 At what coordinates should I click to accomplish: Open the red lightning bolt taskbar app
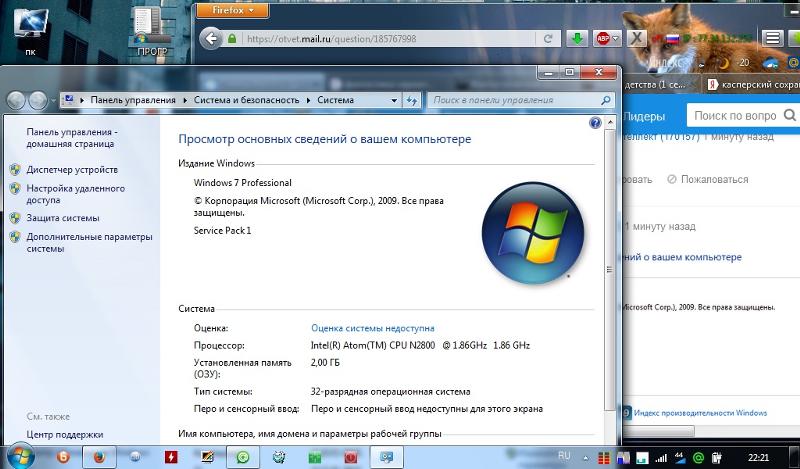[x=170, y=457]
